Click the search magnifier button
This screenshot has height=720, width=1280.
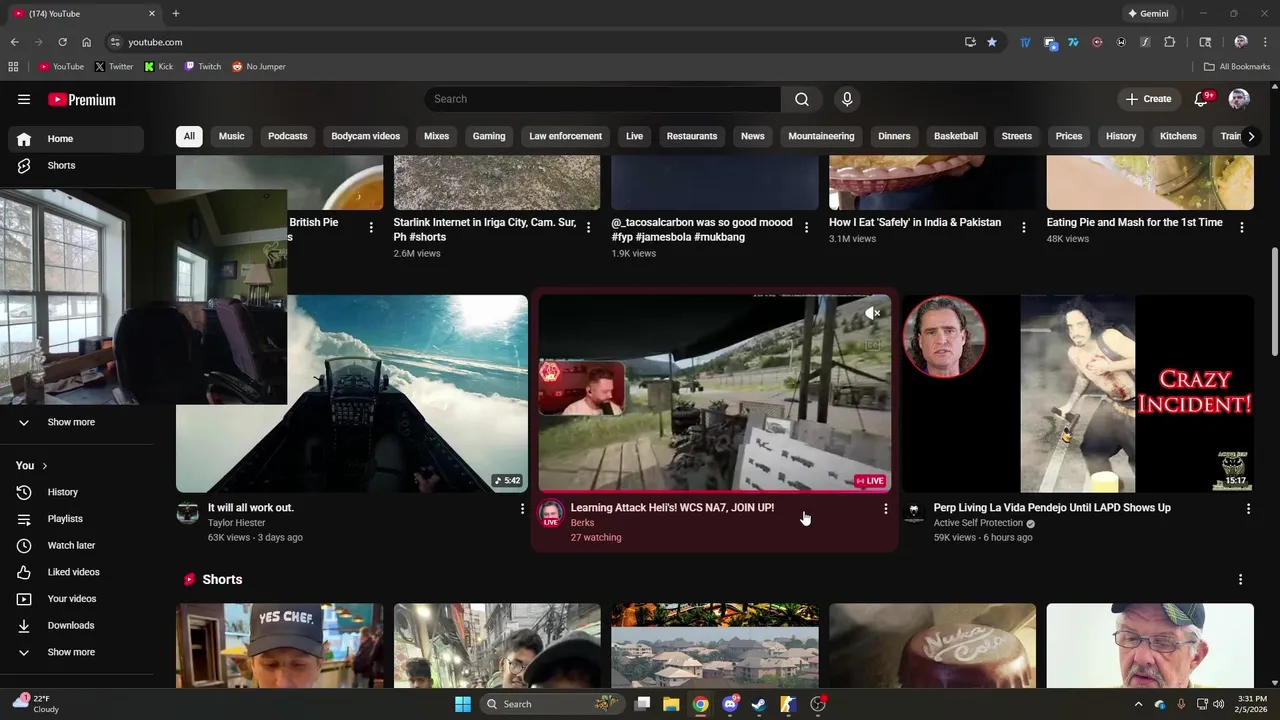(801, 99)
